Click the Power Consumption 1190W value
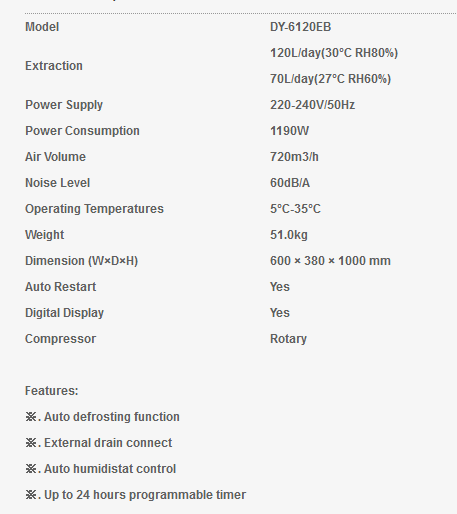 click(289, 131)
